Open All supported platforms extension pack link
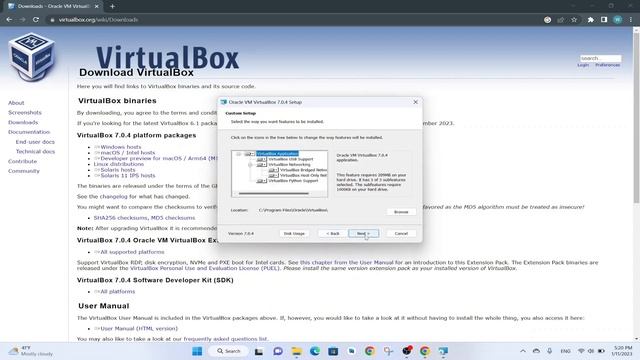 (132, 252)
